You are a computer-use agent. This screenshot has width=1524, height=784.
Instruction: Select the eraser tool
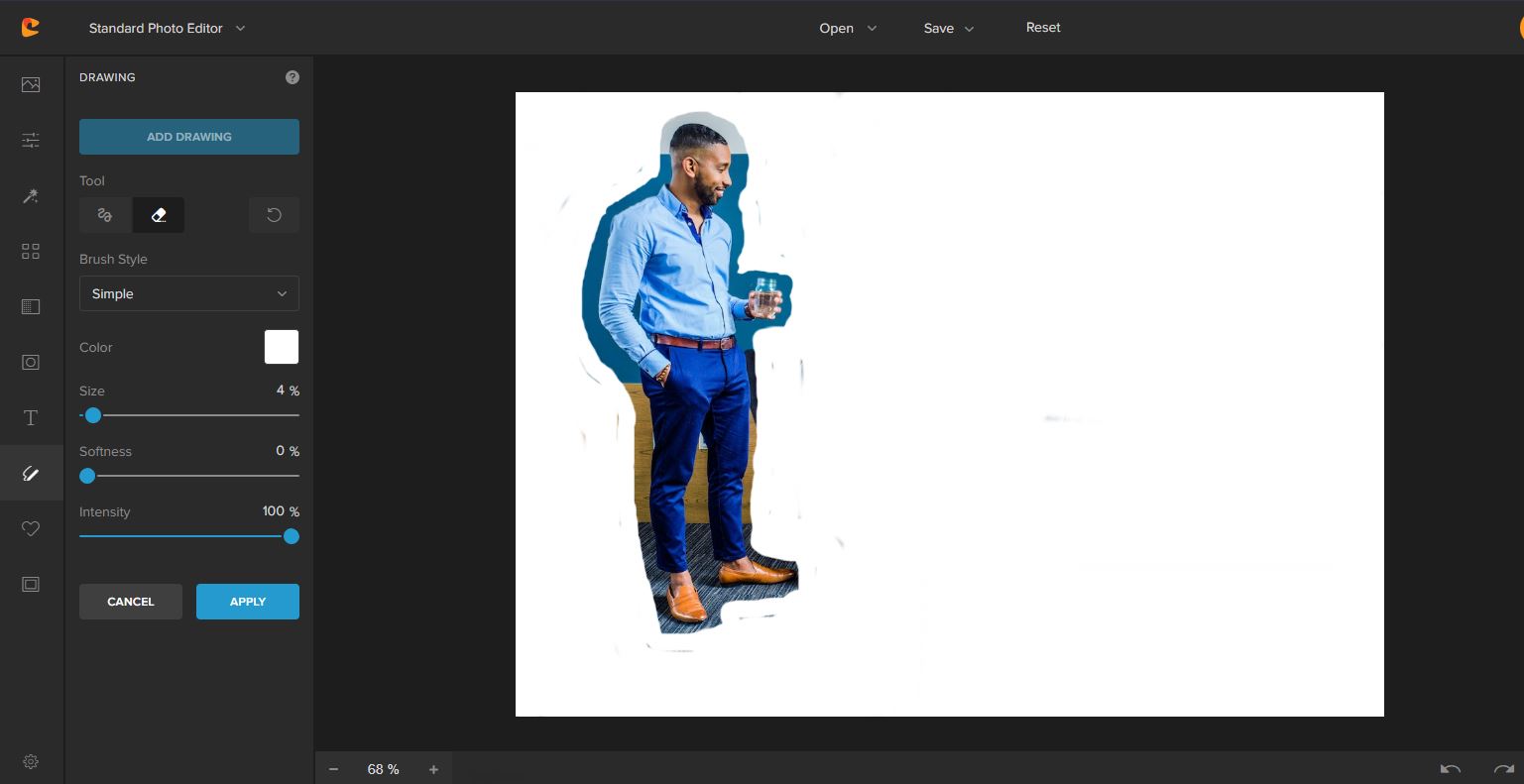159,215
